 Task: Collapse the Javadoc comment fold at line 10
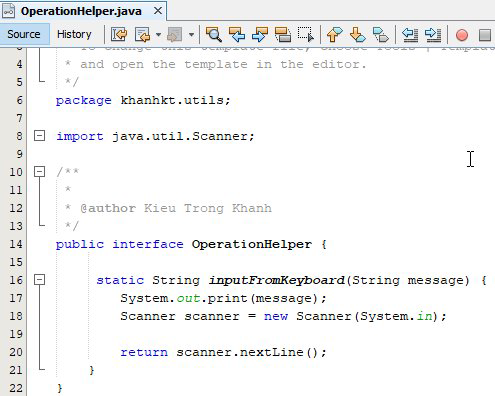coord(39,172)
